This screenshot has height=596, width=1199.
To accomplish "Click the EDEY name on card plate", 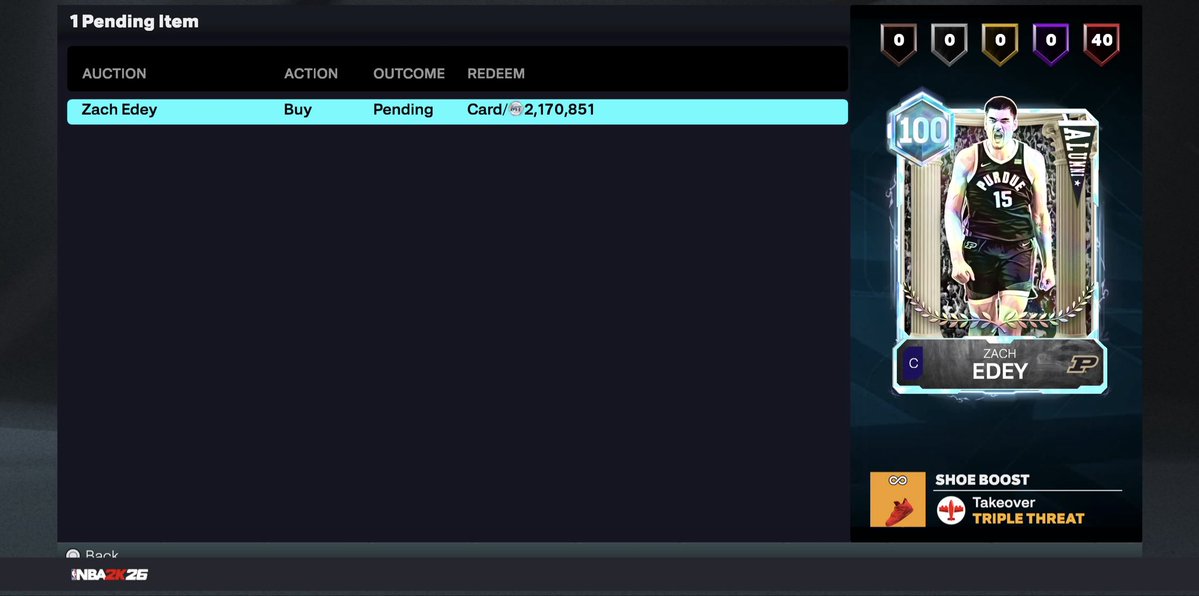I will pos(999,372).
